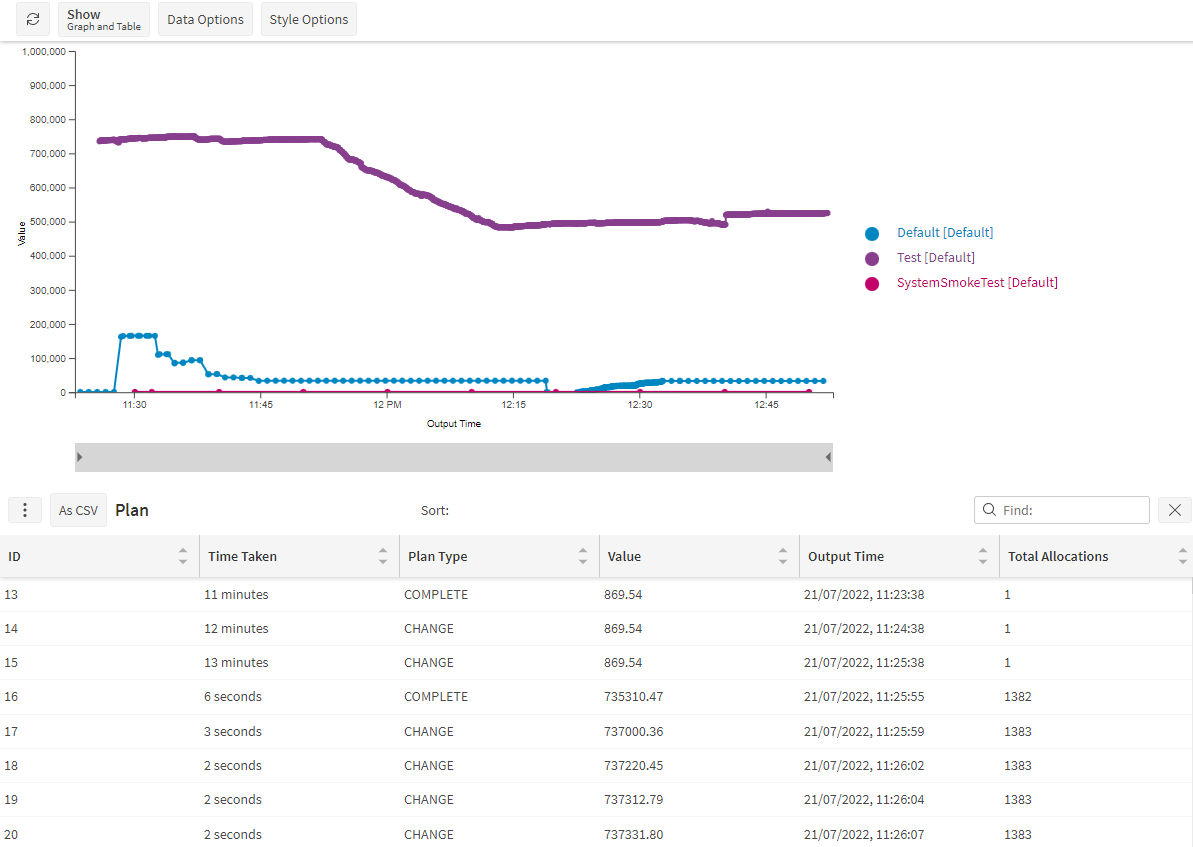1193x847 pixels.
Task: Click the total allocations cell 1382
Action: coord(1018,697)
